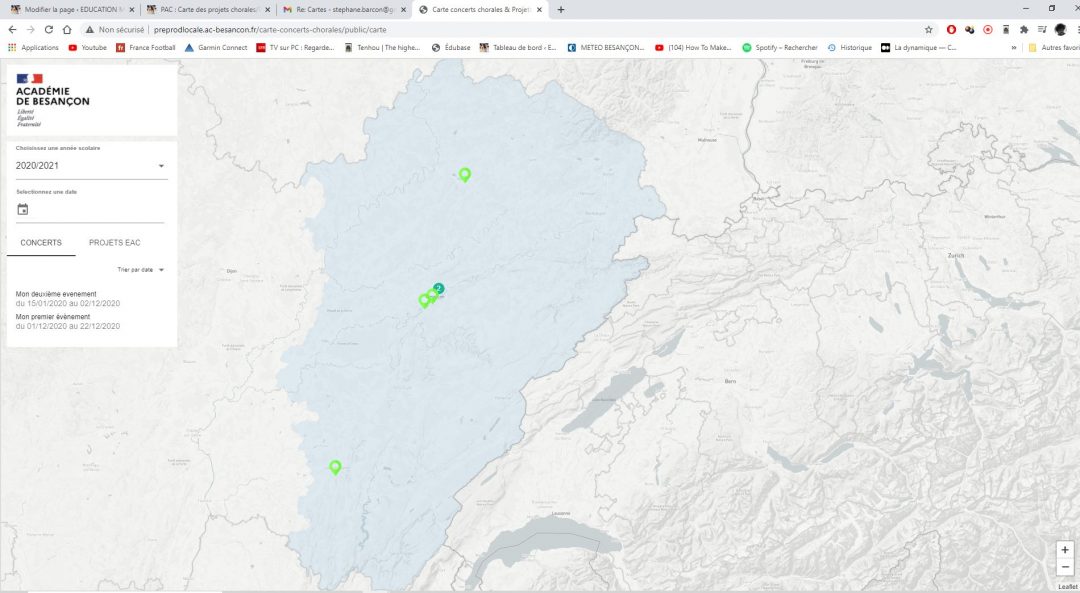The image size is (1080, 593).
Task: Open the Trier par date dropdown
Action: (141, 270)
